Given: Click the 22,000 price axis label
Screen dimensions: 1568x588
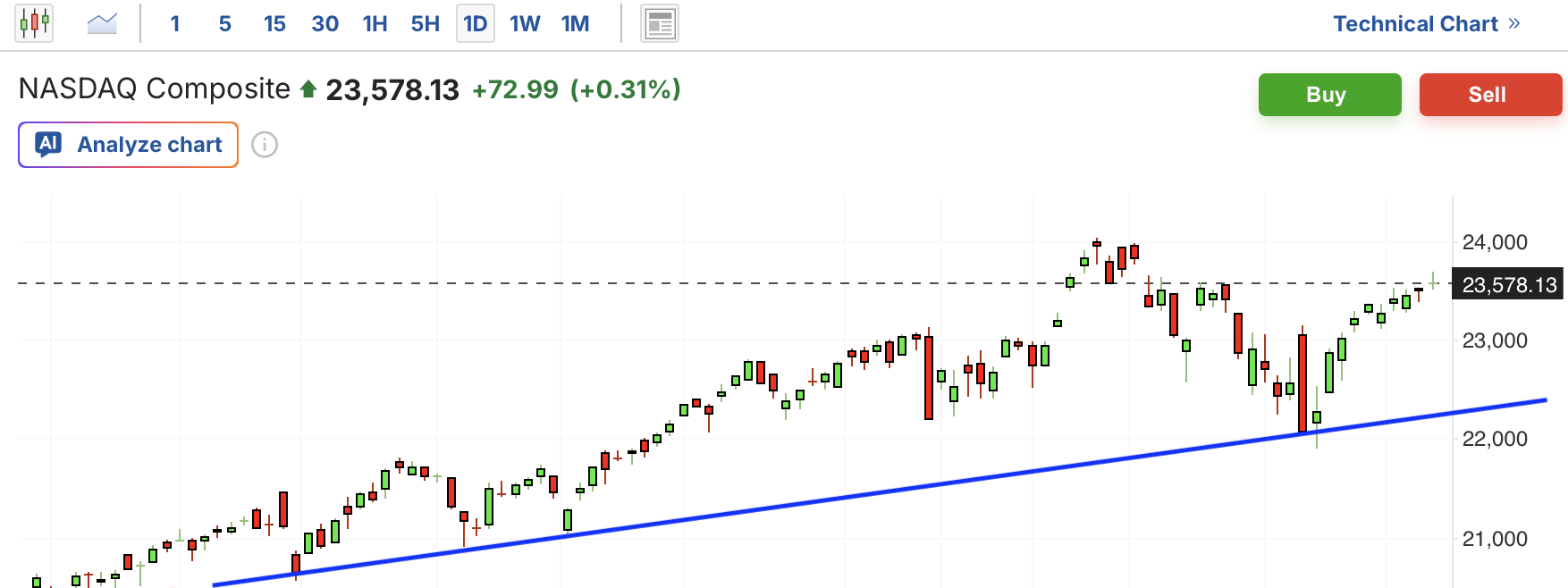Looking at the screenshot, I should point(1495,439).
